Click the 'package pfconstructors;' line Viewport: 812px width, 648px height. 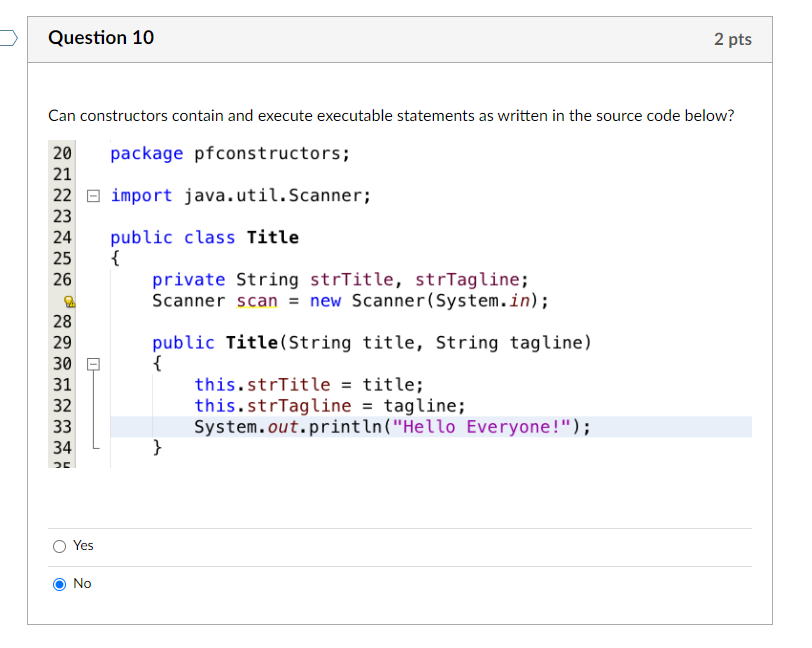pyautogui.click(x=230, y=154)
